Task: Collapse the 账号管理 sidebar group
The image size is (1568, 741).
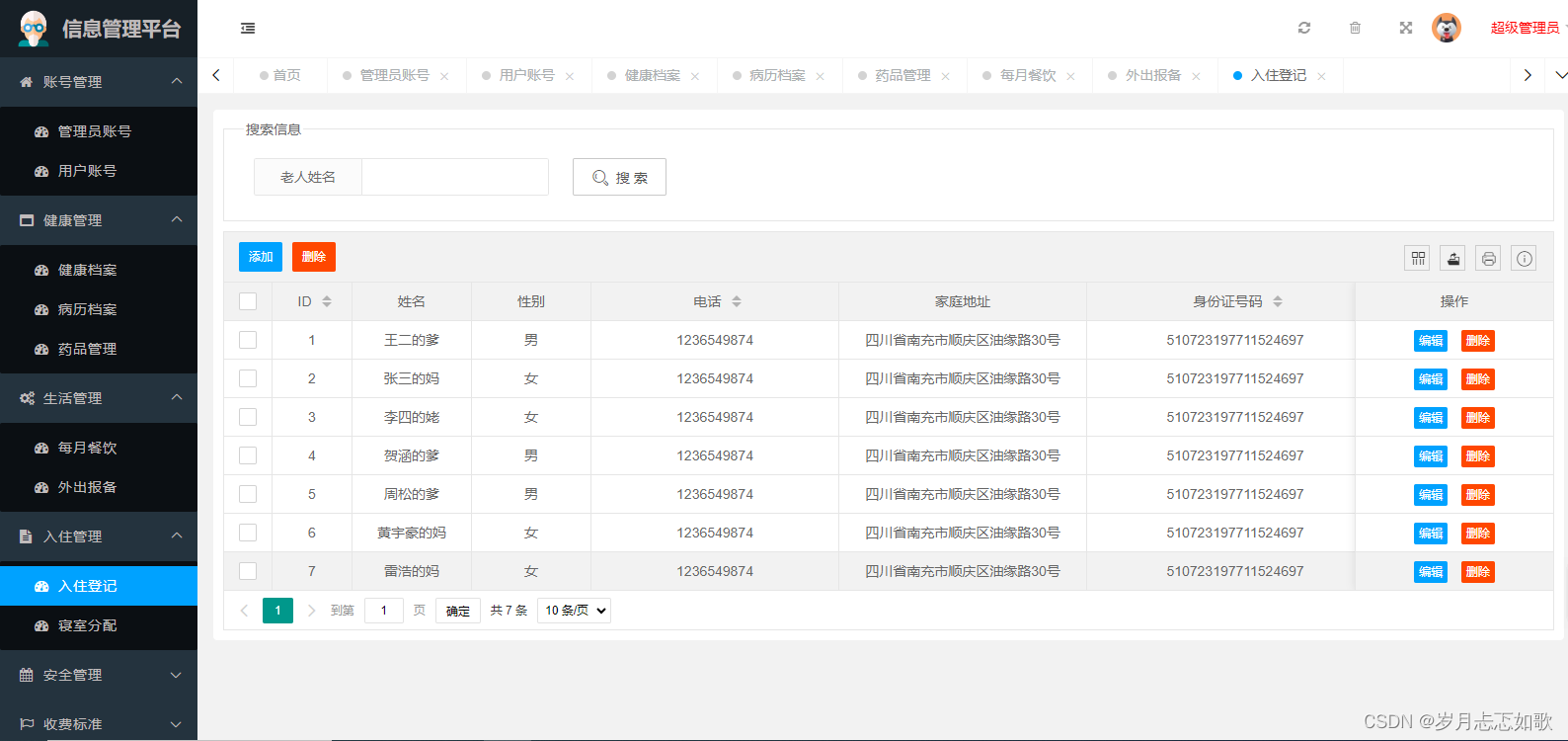Action: click(99, 82)
